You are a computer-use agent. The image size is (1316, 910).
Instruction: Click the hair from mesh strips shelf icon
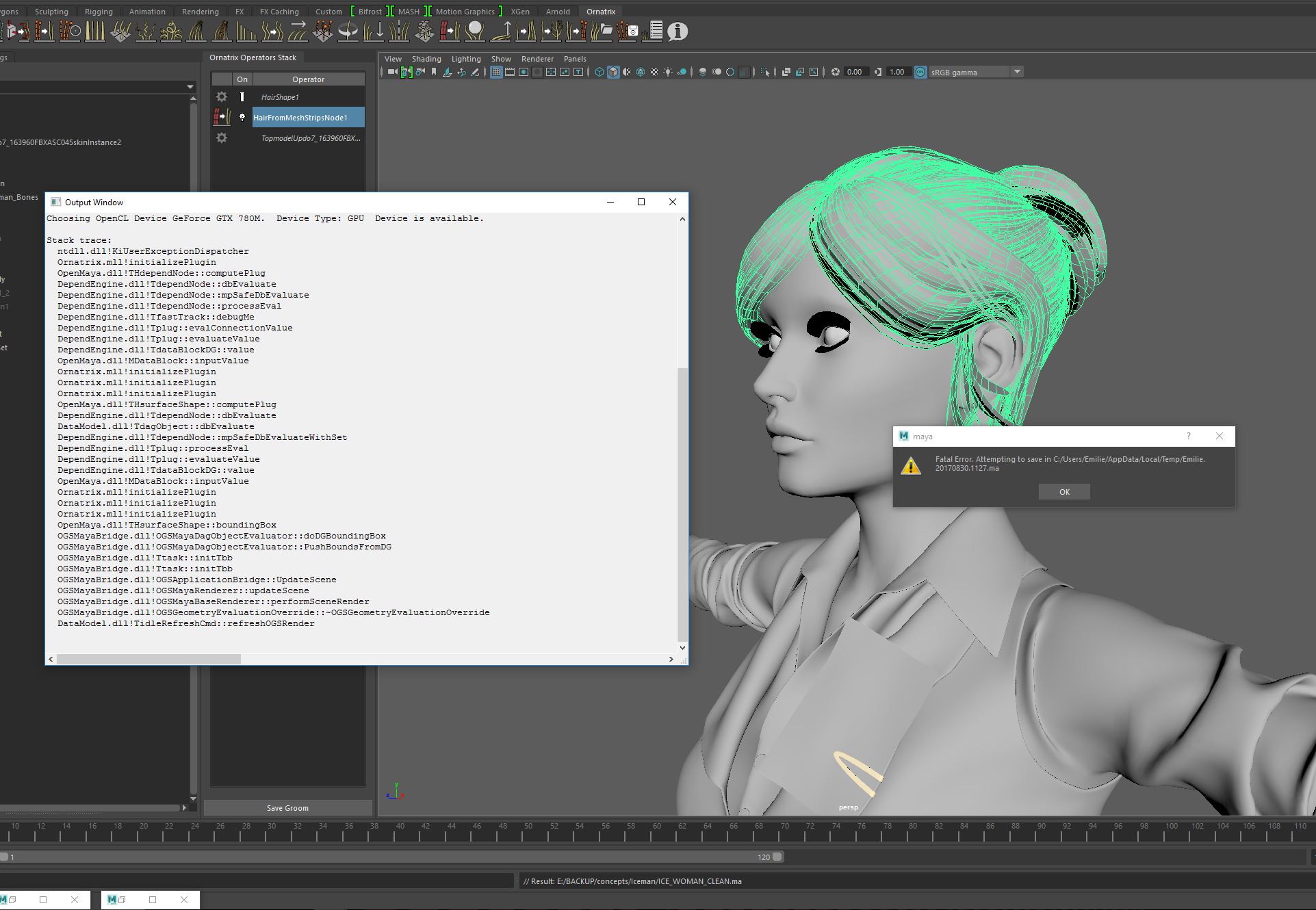(x=448, y=31)
